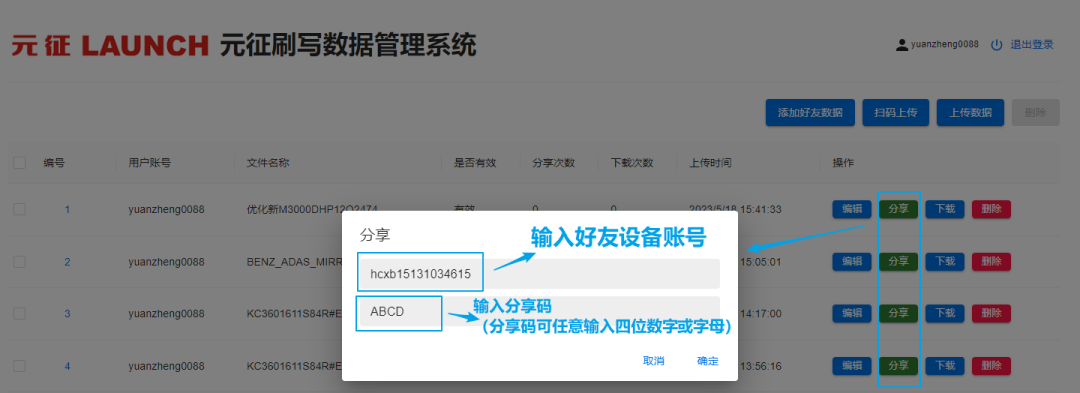Click the 上传数据 upload button
1080x393 pixels.
[x=970, y=113]
